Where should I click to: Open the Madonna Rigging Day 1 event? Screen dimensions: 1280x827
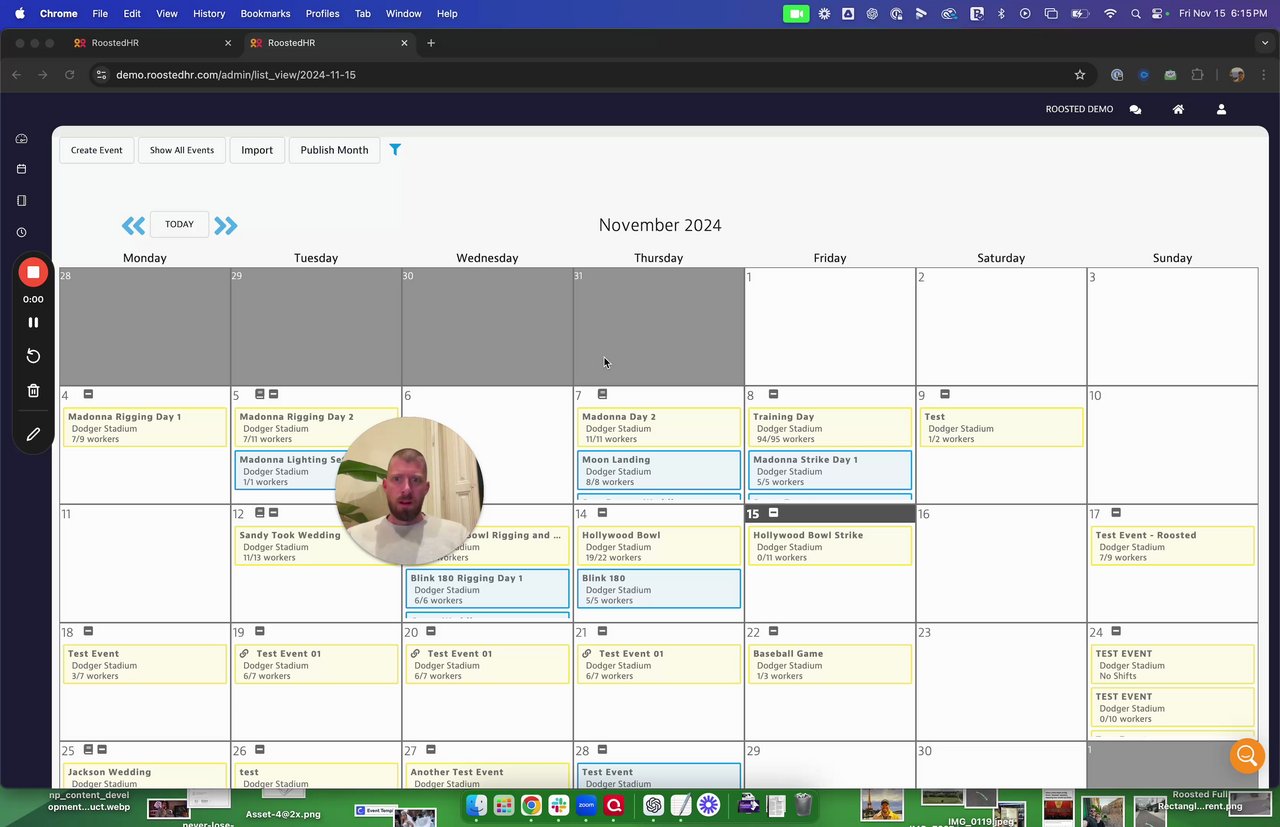[x=145, y=427]
